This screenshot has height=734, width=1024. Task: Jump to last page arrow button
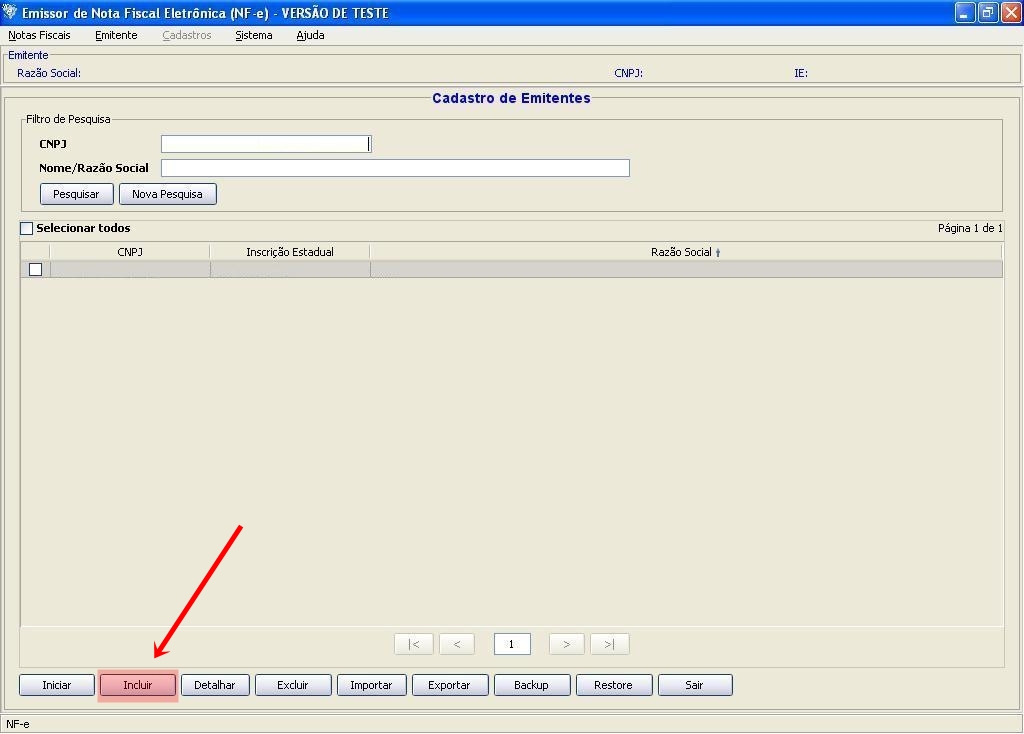[x=609, y=645]
